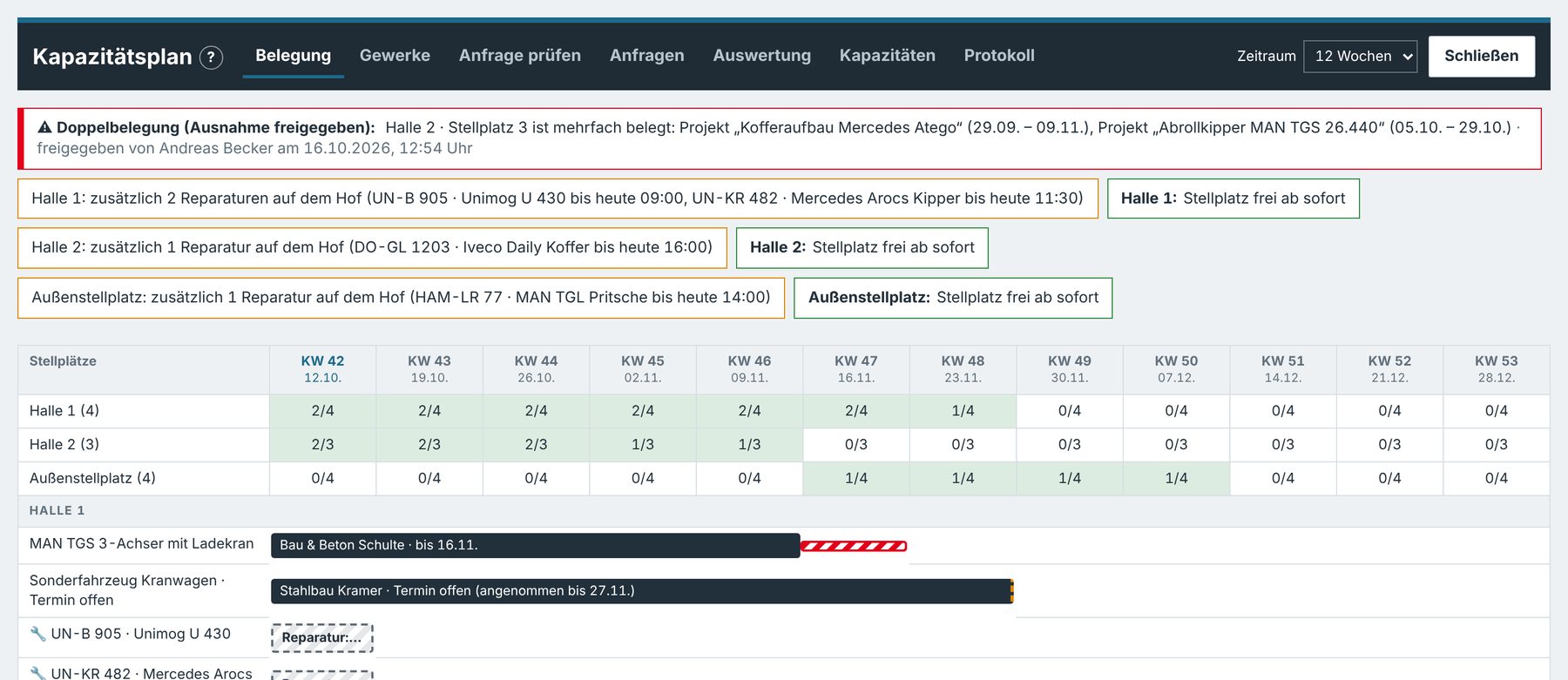Click the MAN TGS 3-Achser mit Ladekran row label
The image size is (1568, 680).
(142, 543)
